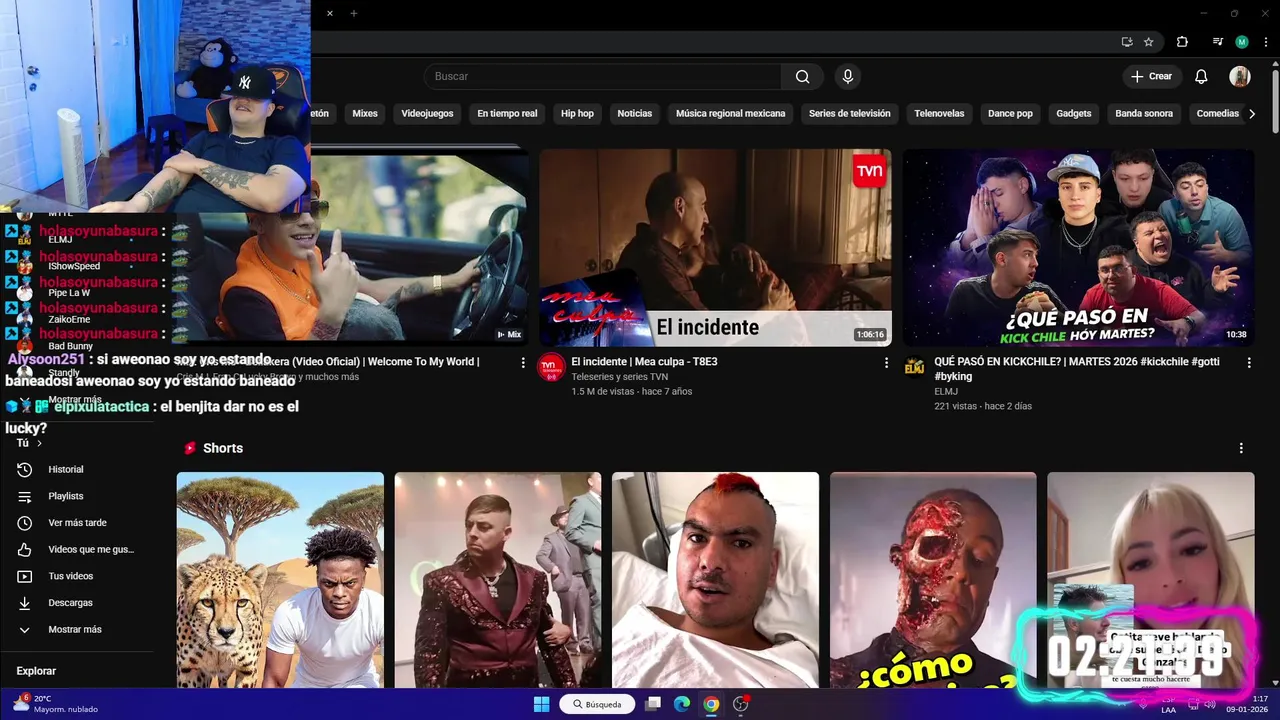Open QUÉ PASÓ EN KICKCHILE video title

coord(1077,368)
